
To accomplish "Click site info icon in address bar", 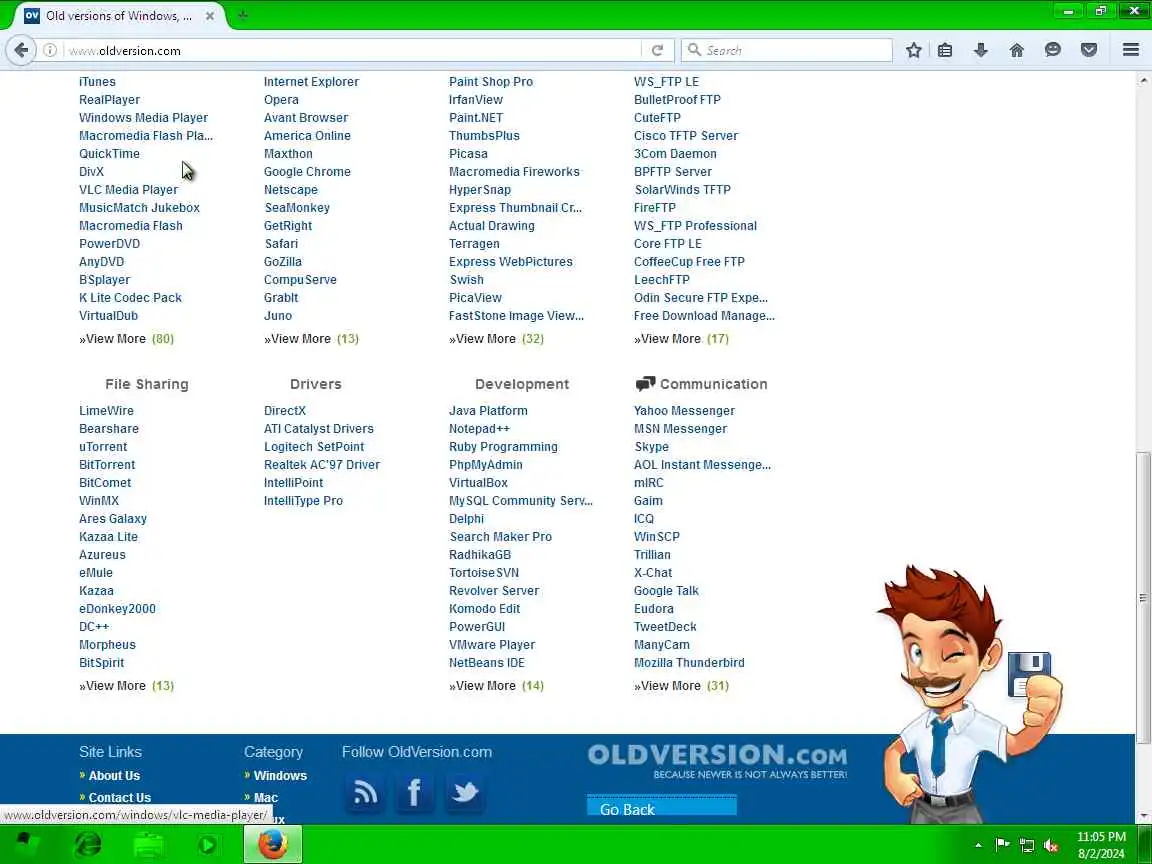I will 50,50.
